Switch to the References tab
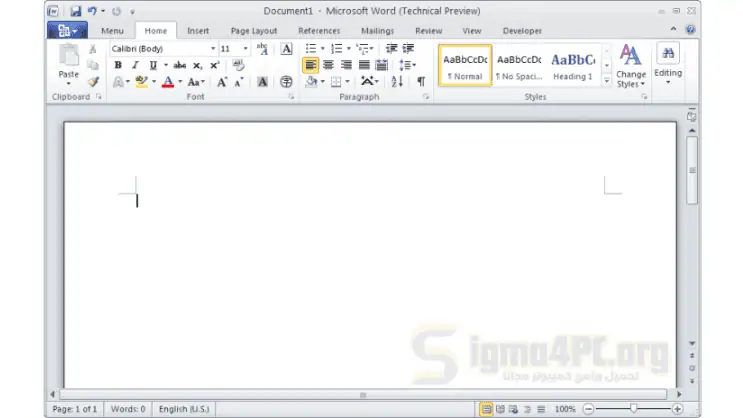The height and width of the screenshot is (418, 743). pos(319,31)
